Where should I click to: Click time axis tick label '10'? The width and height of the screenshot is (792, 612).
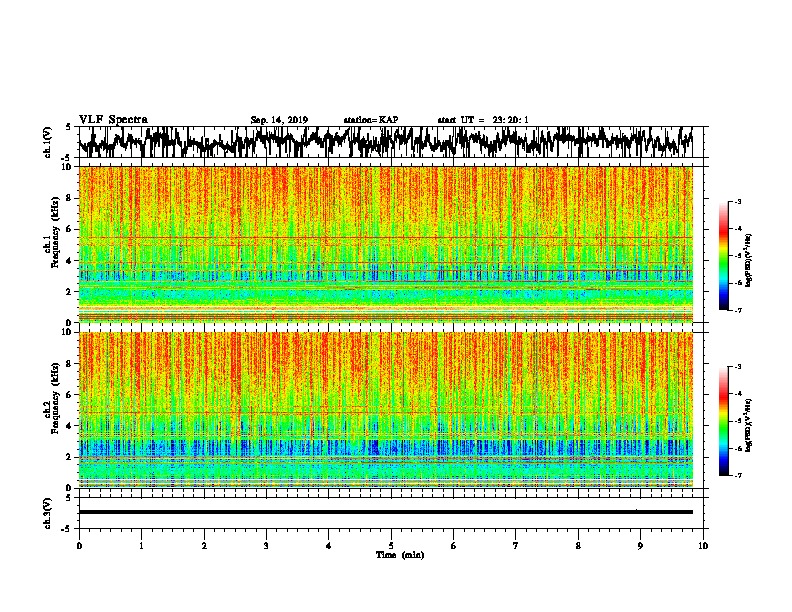coord(703,546)
